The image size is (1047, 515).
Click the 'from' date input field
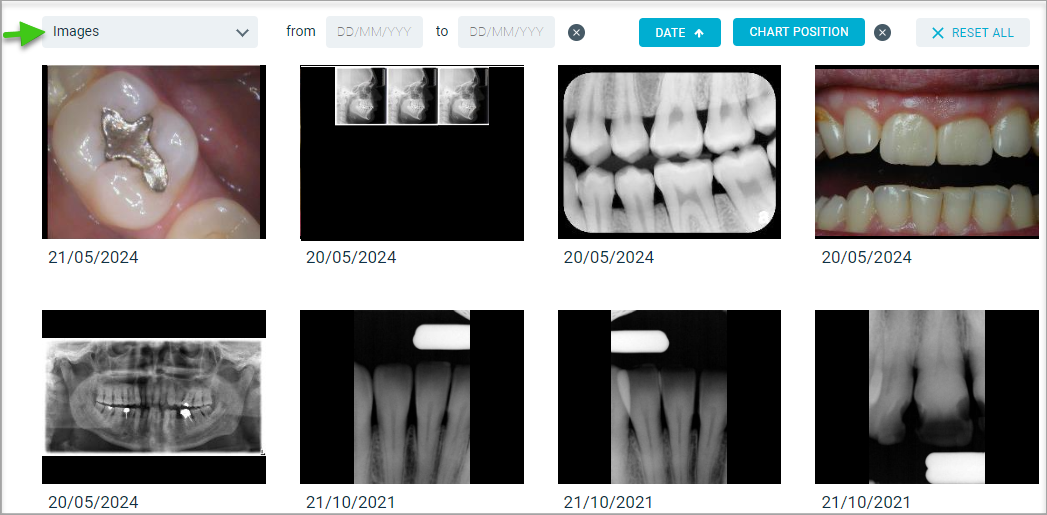click(374, 31)
